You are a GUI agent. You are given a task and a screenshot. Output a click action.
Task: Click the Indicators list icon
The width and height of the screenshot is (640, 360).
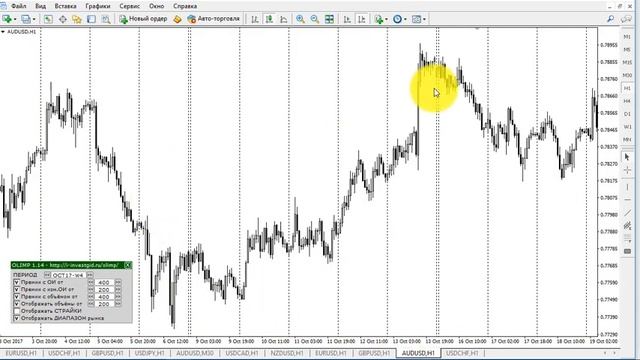click(379, 19)
